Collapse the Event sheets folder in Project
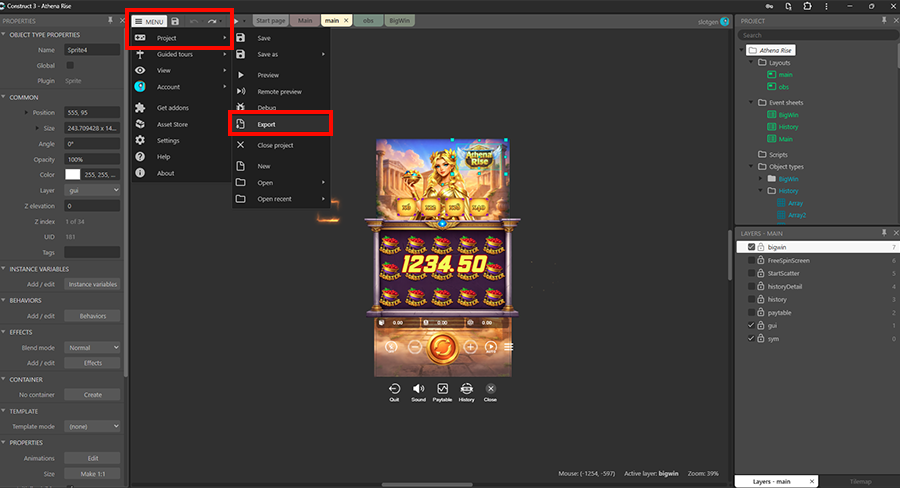This screenshot has width=900, height=488. pyautogui.click(x=750, y=102)
